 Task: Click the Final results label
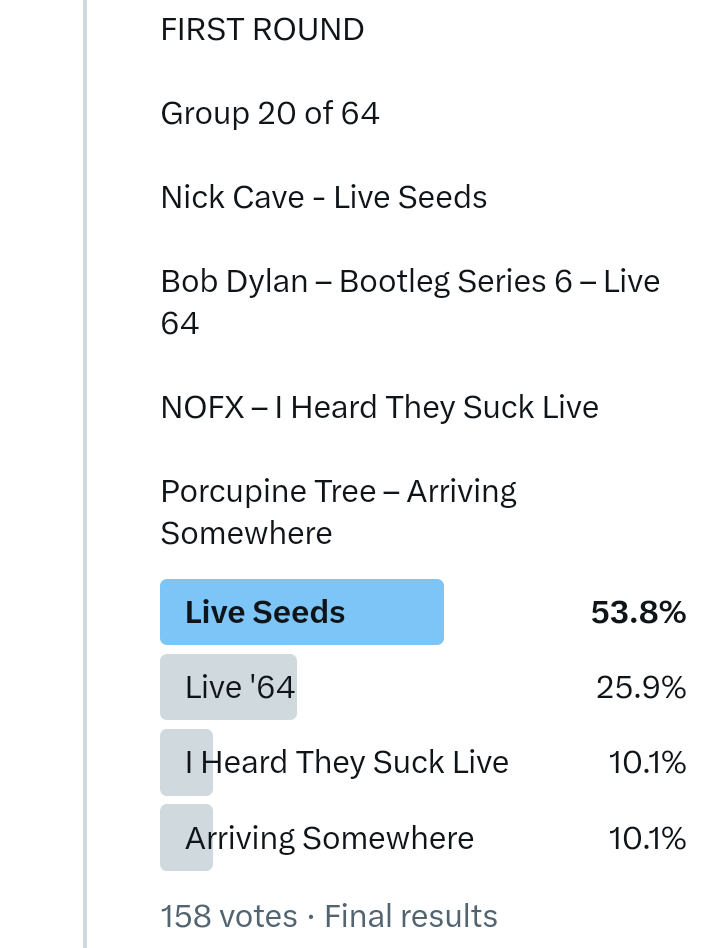(411, 916)
